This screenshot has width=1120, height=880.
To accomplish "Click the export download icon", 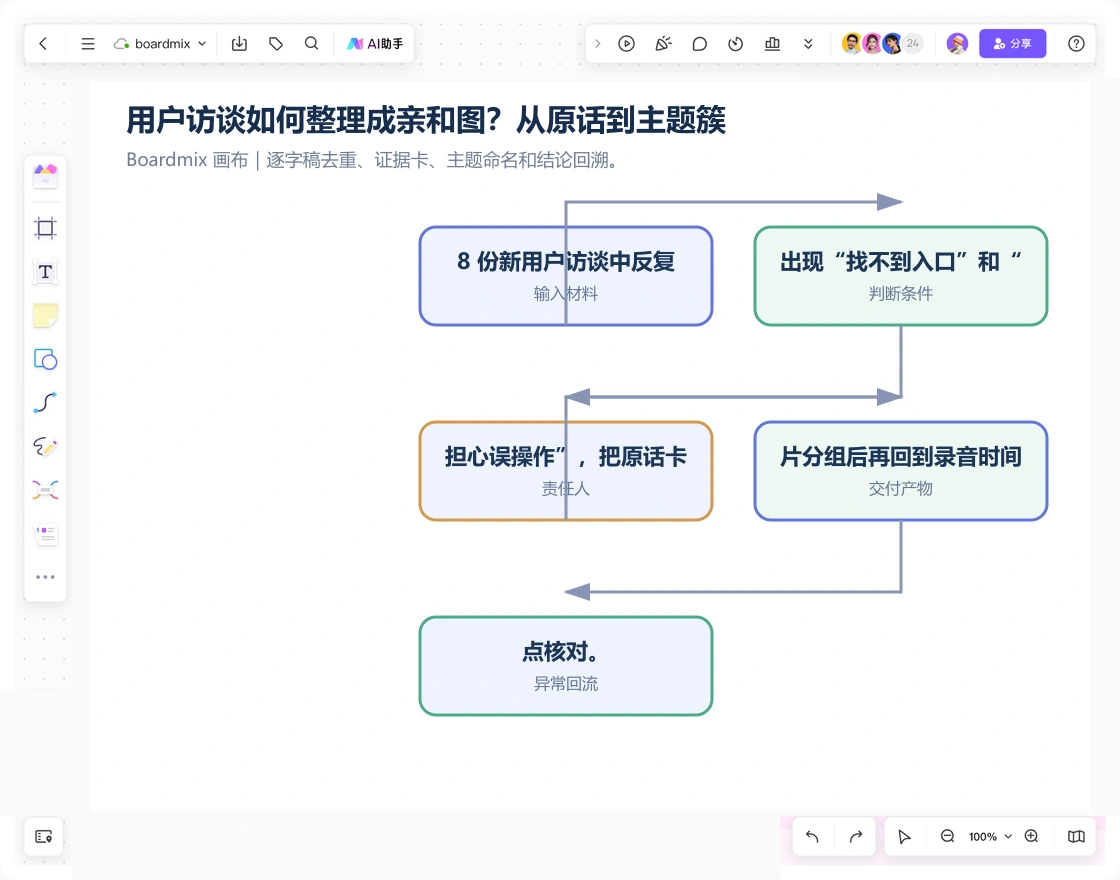I will 239,44.
